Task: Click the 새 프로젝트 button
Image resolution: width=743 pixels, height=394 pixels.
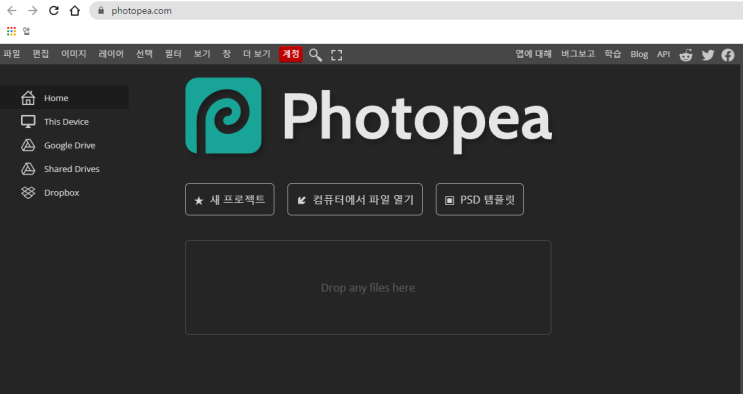Action: click(230, 200)
